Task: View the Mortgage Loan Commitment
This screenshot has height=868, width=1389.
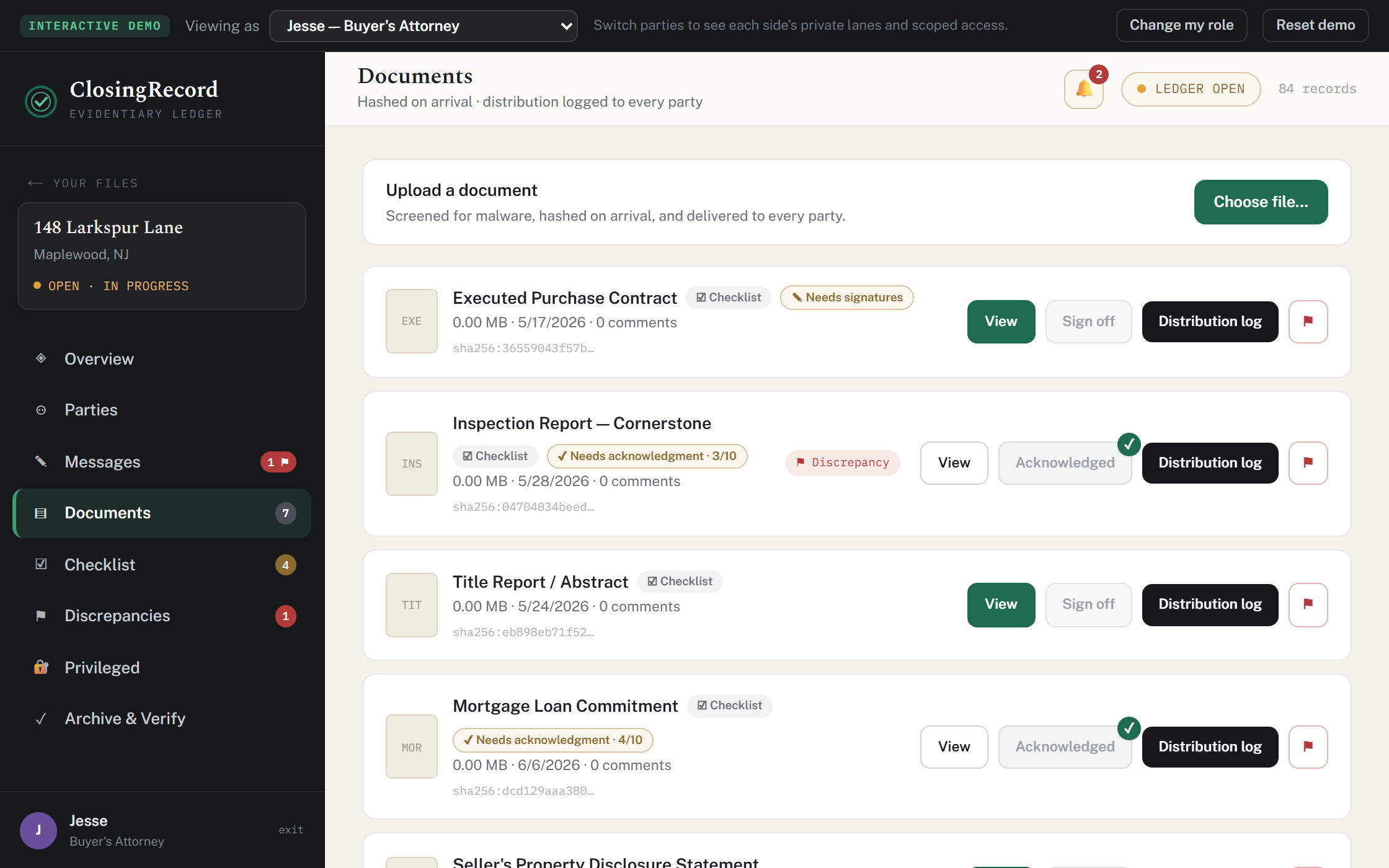Action: (954, 746)
